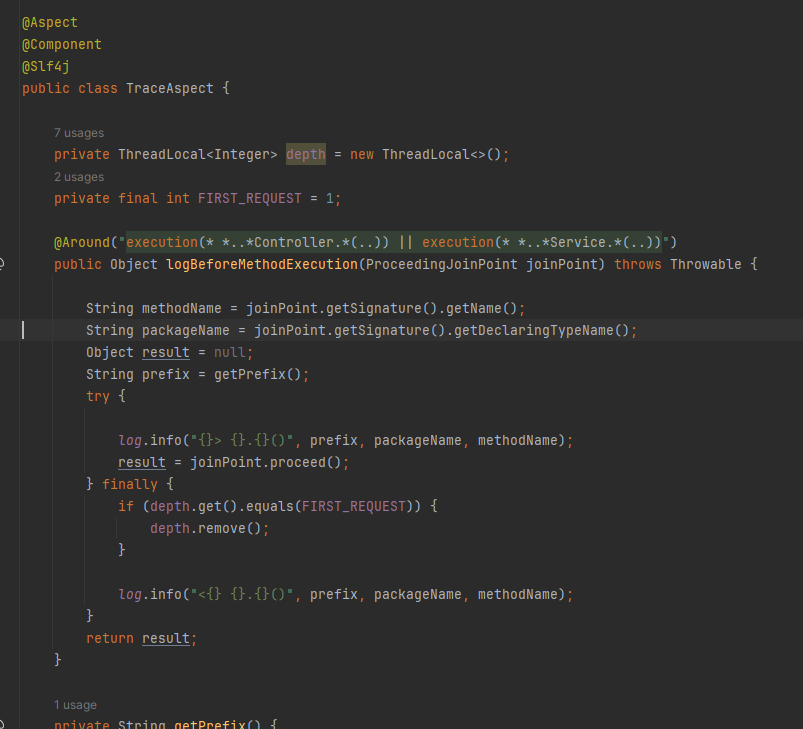Screen dimensions: 803x729
Task: Click result in the return statement
Action: click(165, 639)
